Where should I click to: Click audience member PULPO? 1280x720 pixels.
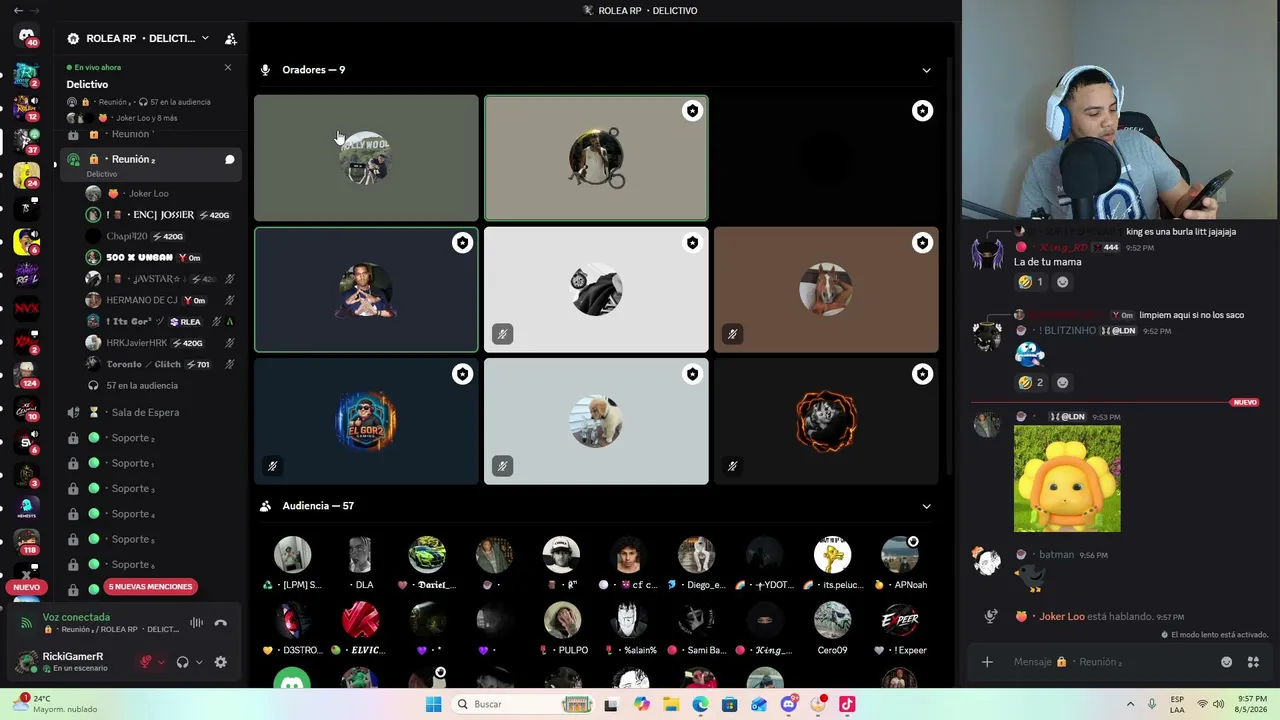click(x=562, y=628)
